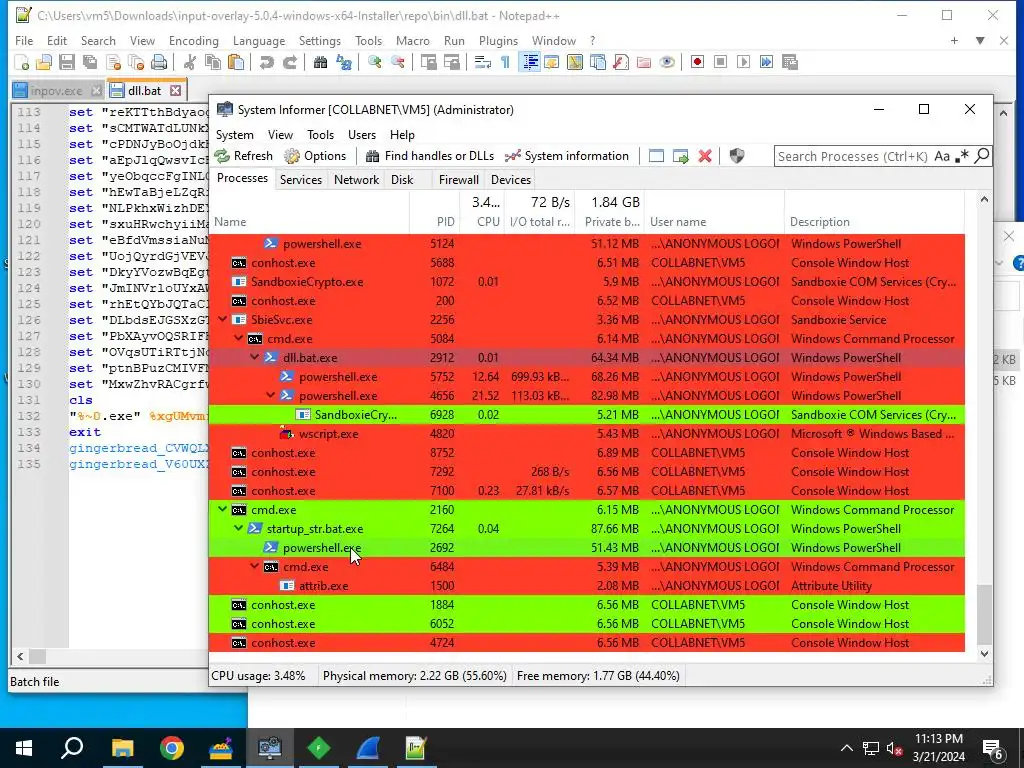Toggle Show all characters pilcrow icon

point(505,62)
